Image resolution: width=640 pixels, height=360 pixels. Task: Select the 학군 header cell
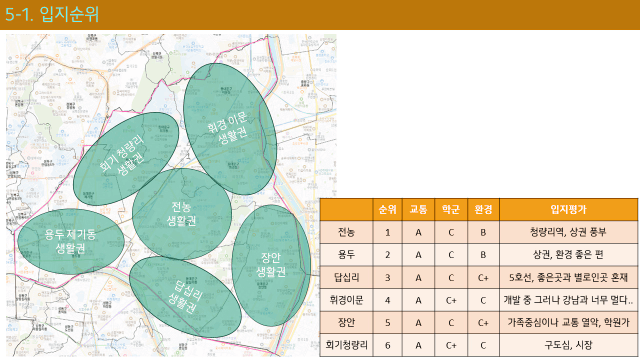pyautogui.click(x=451, y=210)
